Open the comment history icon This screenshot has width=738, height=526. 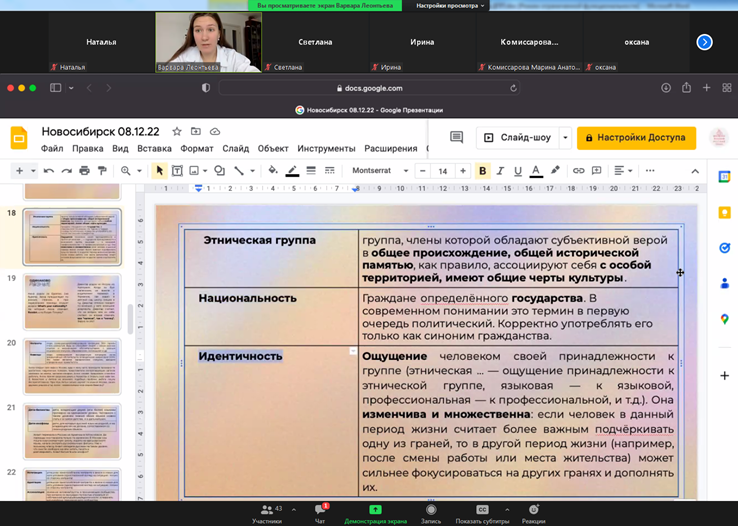pos(457,138)
